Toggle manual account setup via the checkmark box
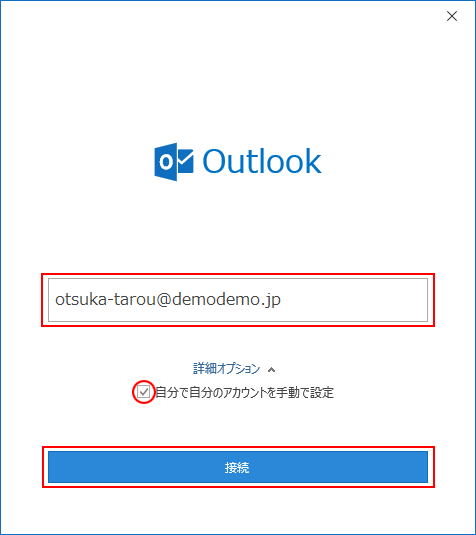 point(143,392)
